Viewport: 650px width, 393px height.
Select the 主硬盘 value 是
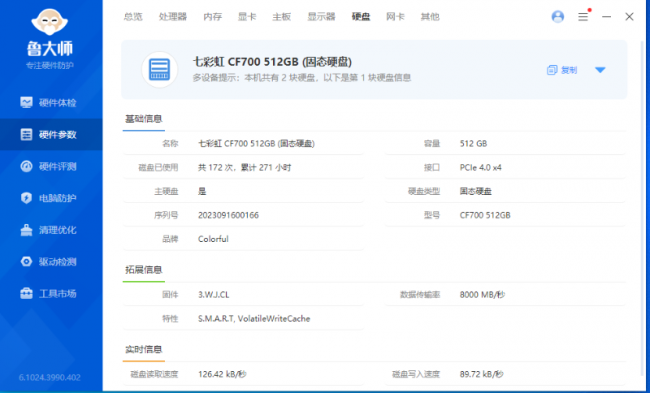[202, 191]
